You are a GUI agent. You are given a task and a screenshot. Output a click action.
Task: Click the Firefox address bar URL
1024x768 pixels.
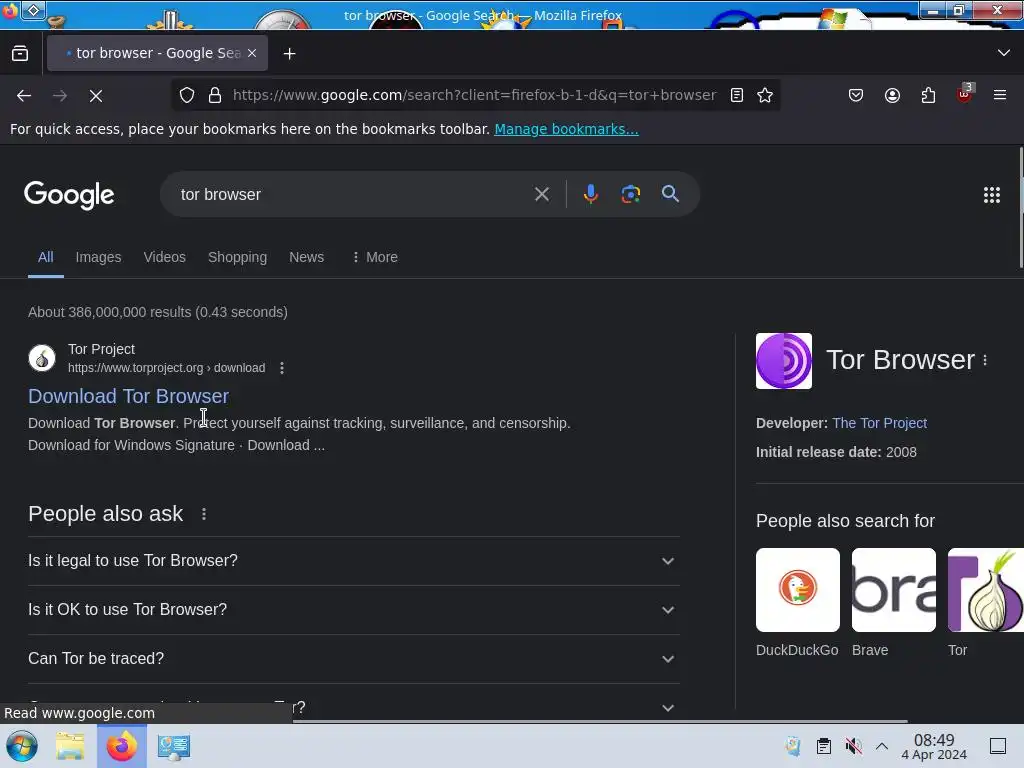pos(475,95)
